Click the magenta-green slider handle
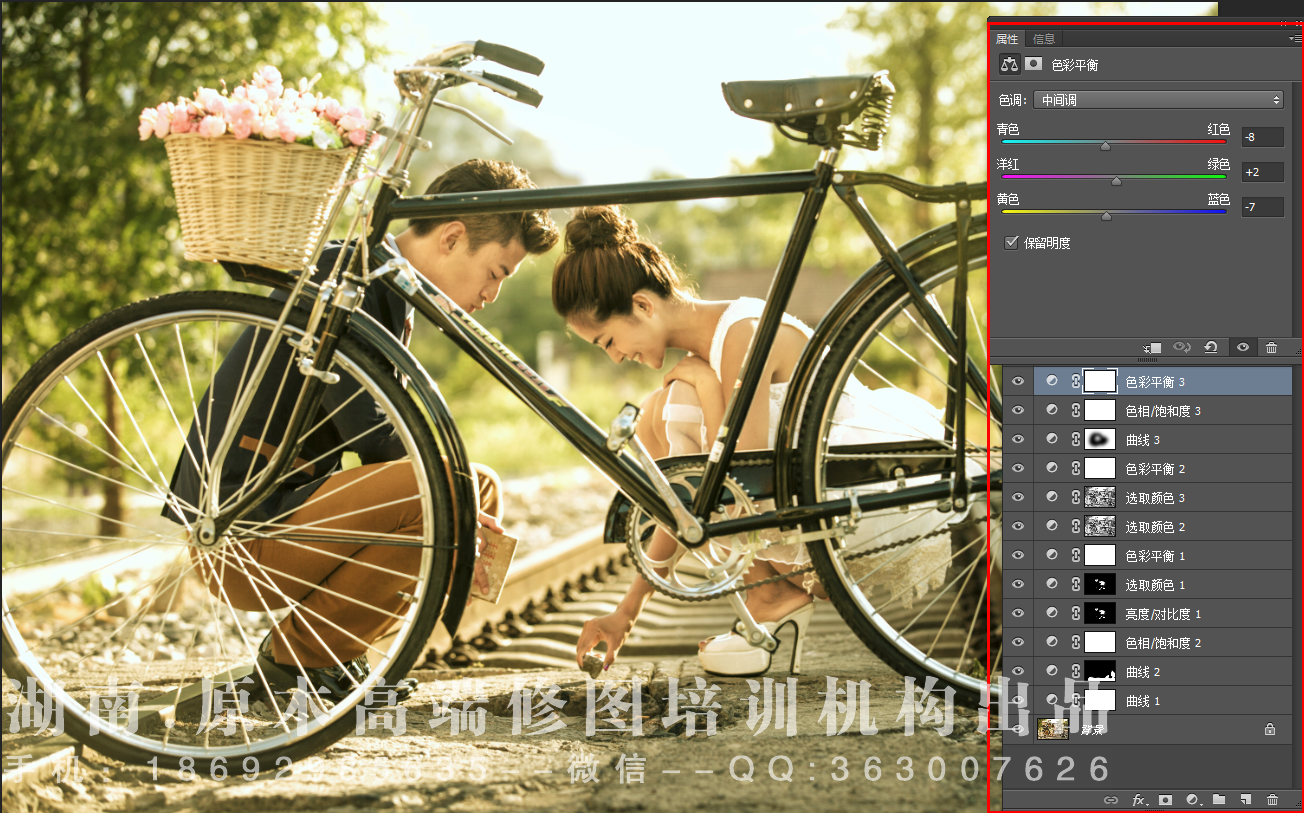The image size is (1304, 813). pyautogui.click(x=1116, y=181)
